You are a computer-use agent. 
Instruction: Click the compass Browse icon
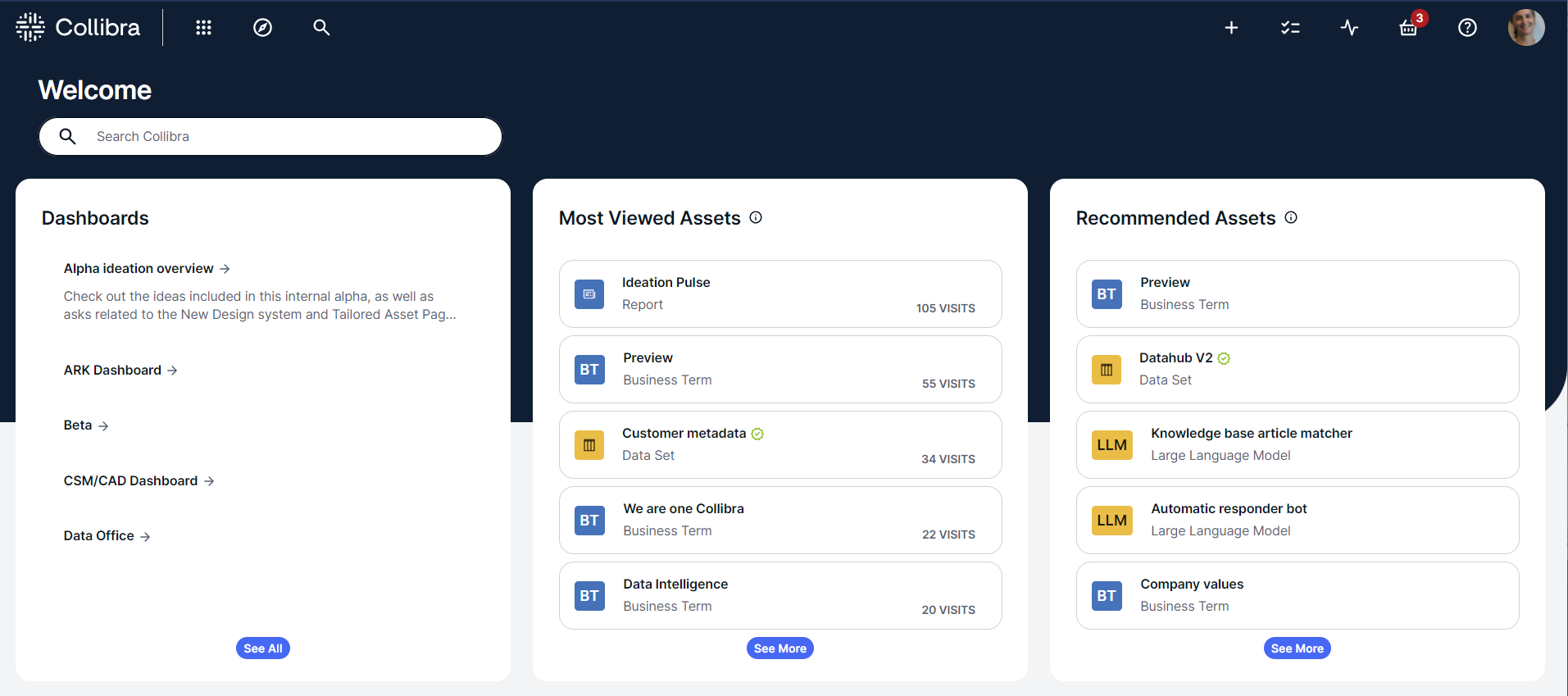tap(262, 28)
